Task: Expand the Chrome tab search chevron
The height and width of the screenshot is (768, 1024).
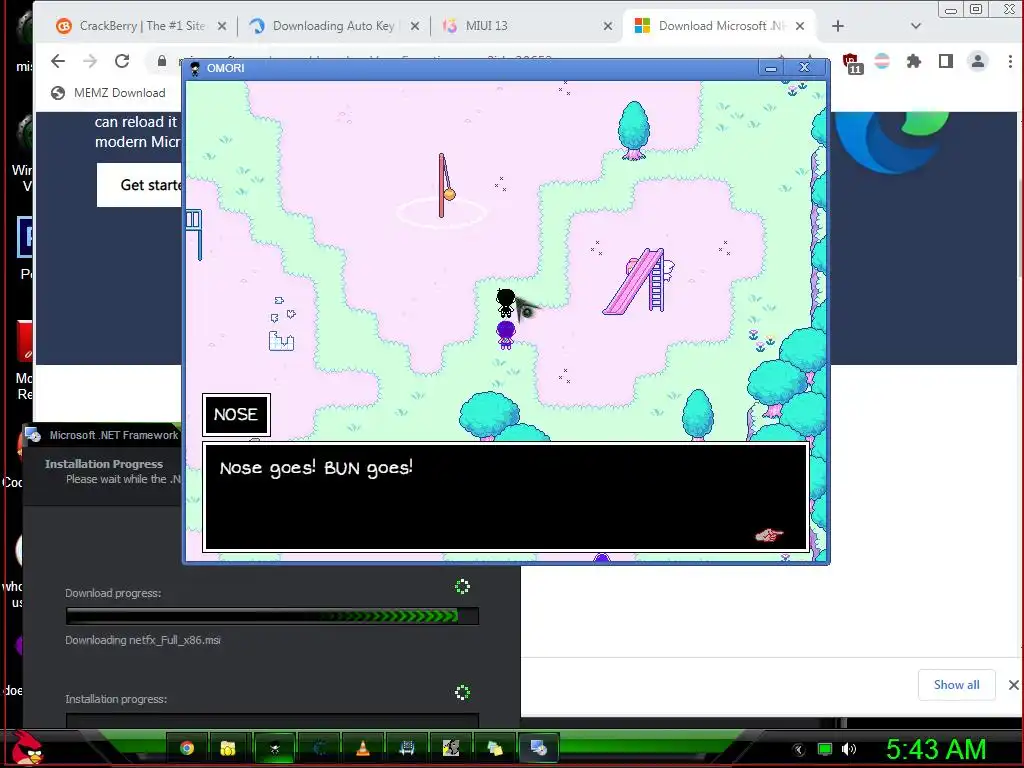Action: (x=916, y=26)
